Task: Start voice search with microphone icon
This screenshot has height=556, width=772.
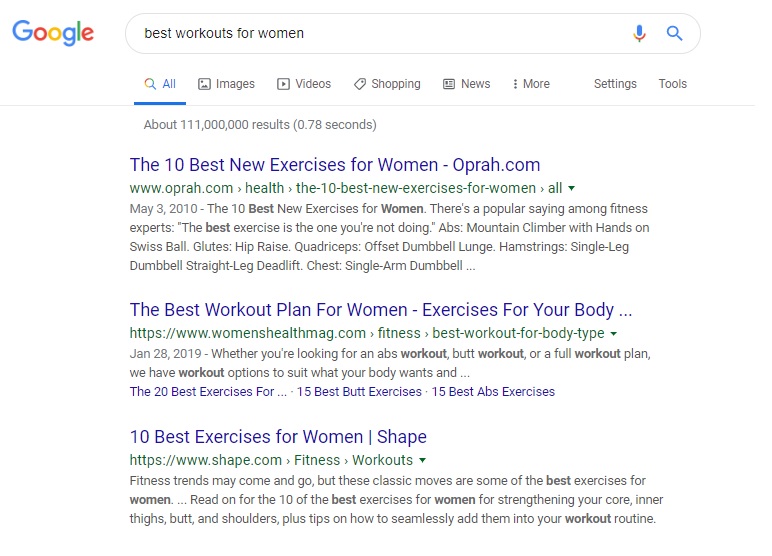Action: tap(639, 33)
